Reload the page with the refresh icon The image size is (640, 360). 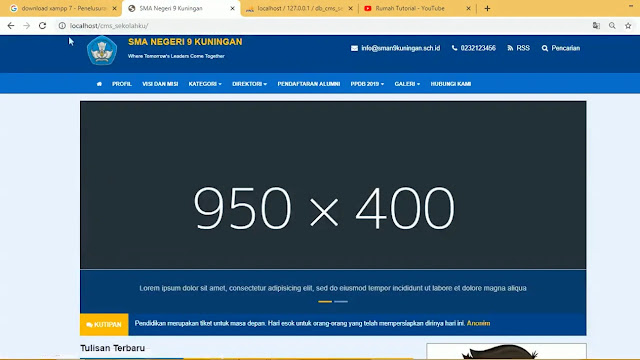point(42,26)
